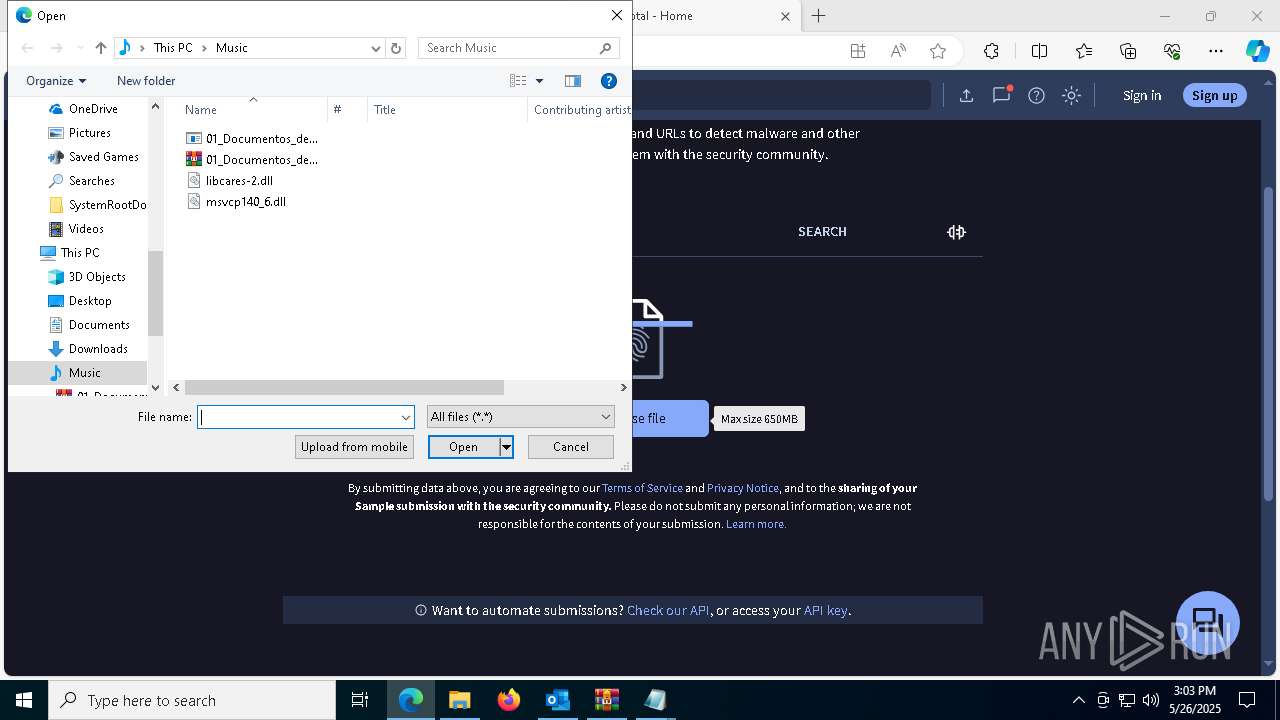Open Copilot in Edge toolbar
The width and height of the screenshot is (1280, 720).
[x=1257, y=52]
